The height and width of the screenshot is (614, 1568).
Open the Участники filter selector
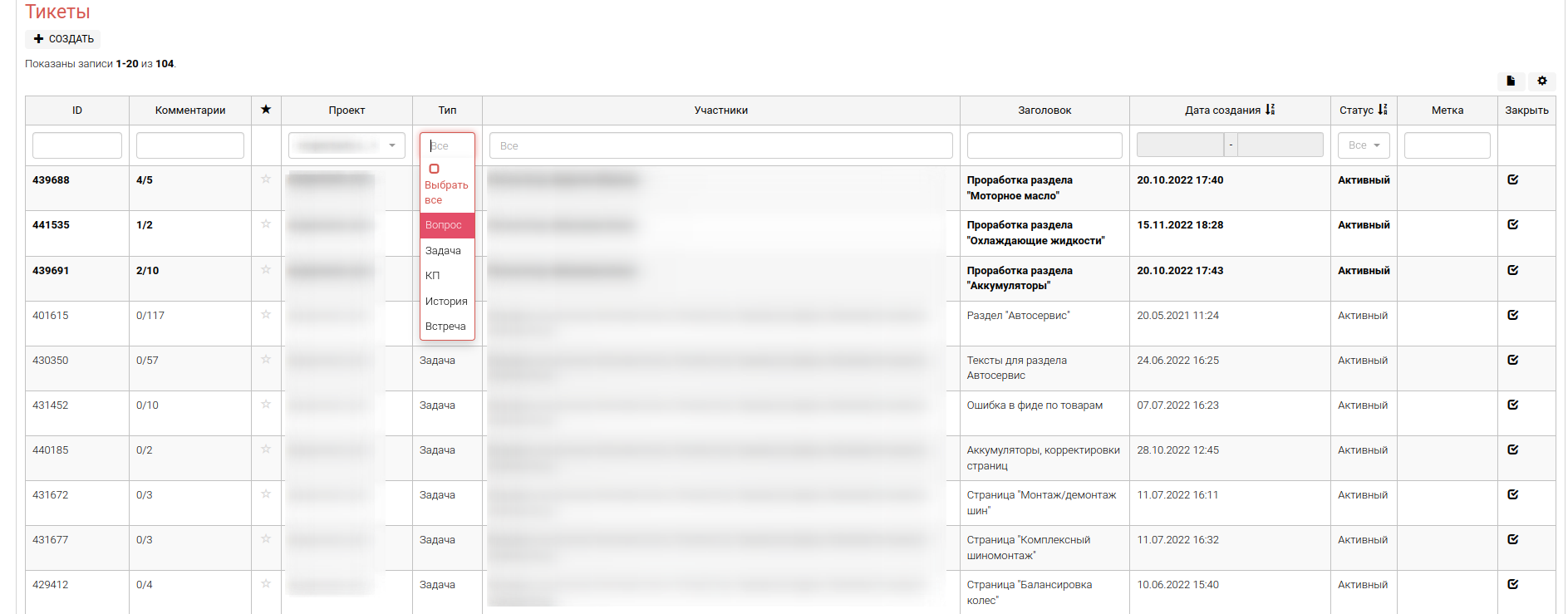pos(720,145)
